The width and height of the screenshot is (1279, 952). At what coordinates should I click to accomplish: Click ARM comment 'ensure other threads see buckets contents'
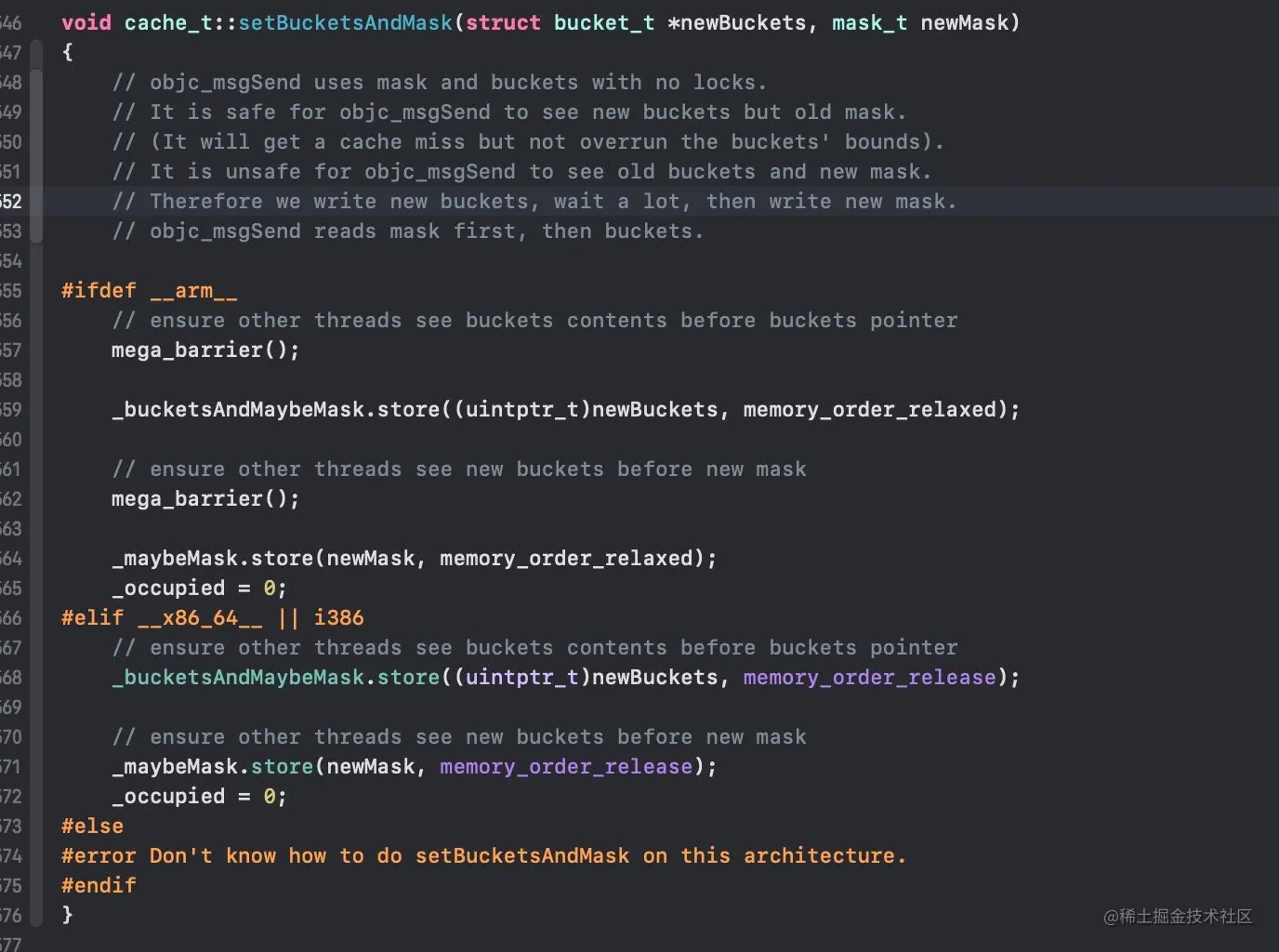tap(534, 320)
